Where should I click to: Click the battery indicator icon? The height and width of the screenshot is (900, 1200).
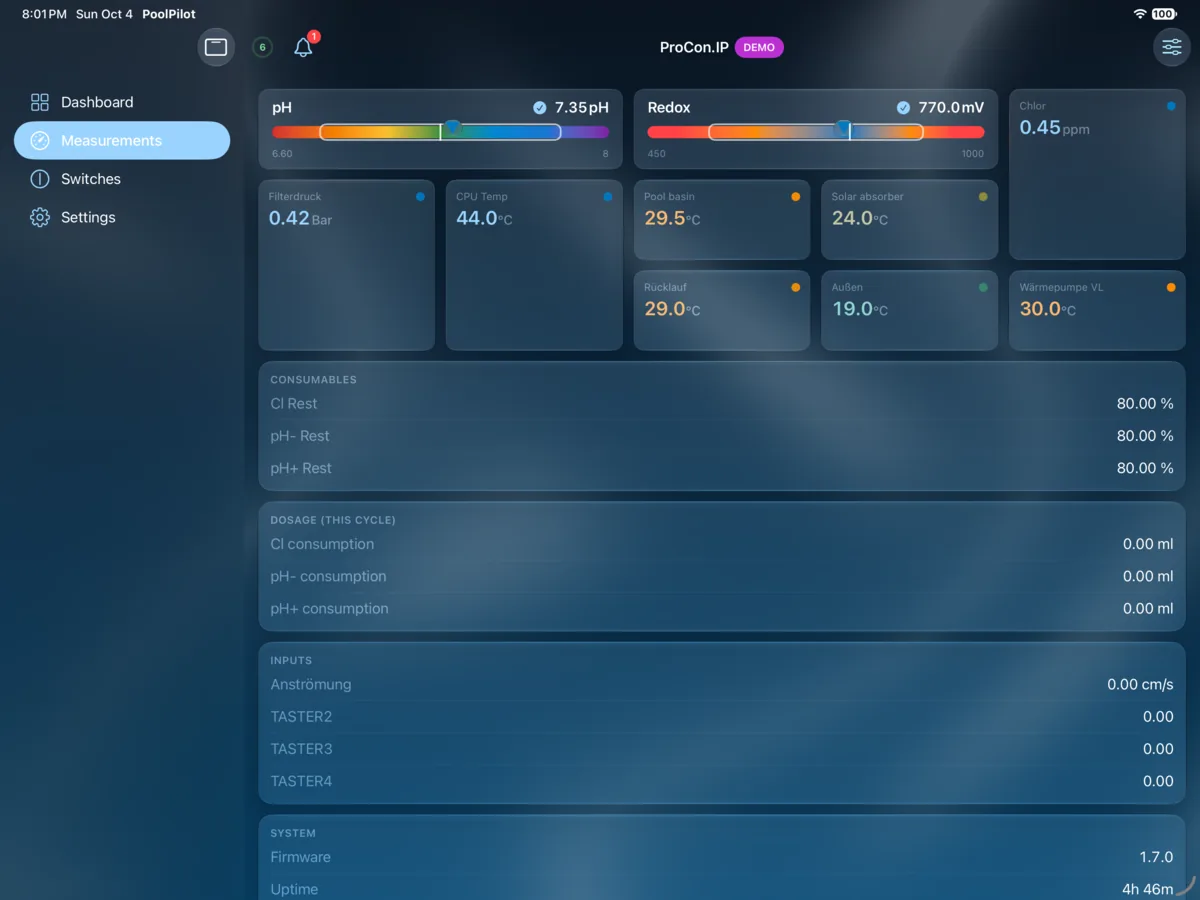coord(1164,14)
